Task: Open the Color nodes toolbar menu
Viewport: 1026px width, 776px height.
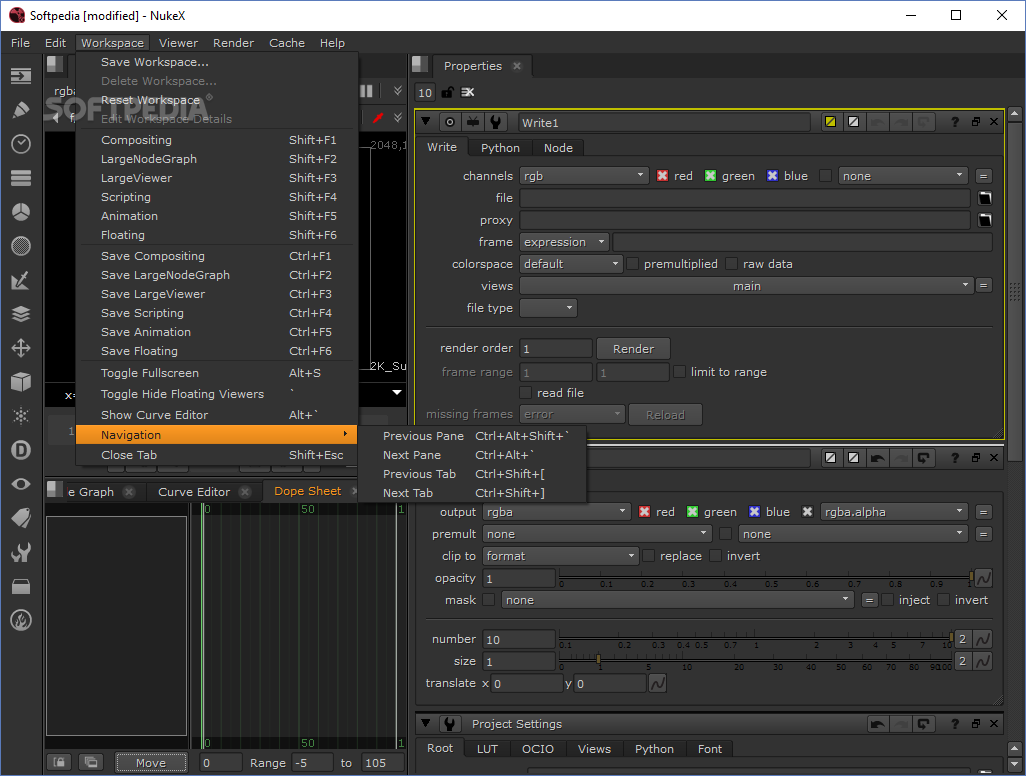Action: tap(21, 212)
